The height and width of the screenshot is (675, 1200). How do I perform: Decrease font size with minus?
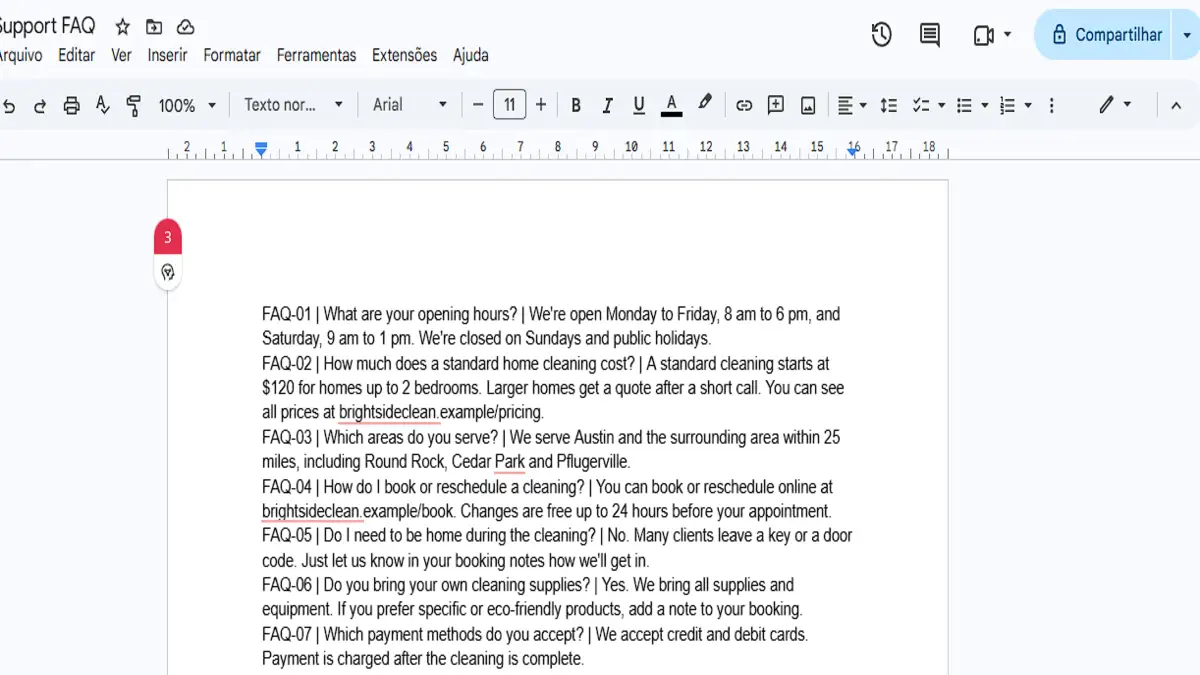(x=478, y=105)
